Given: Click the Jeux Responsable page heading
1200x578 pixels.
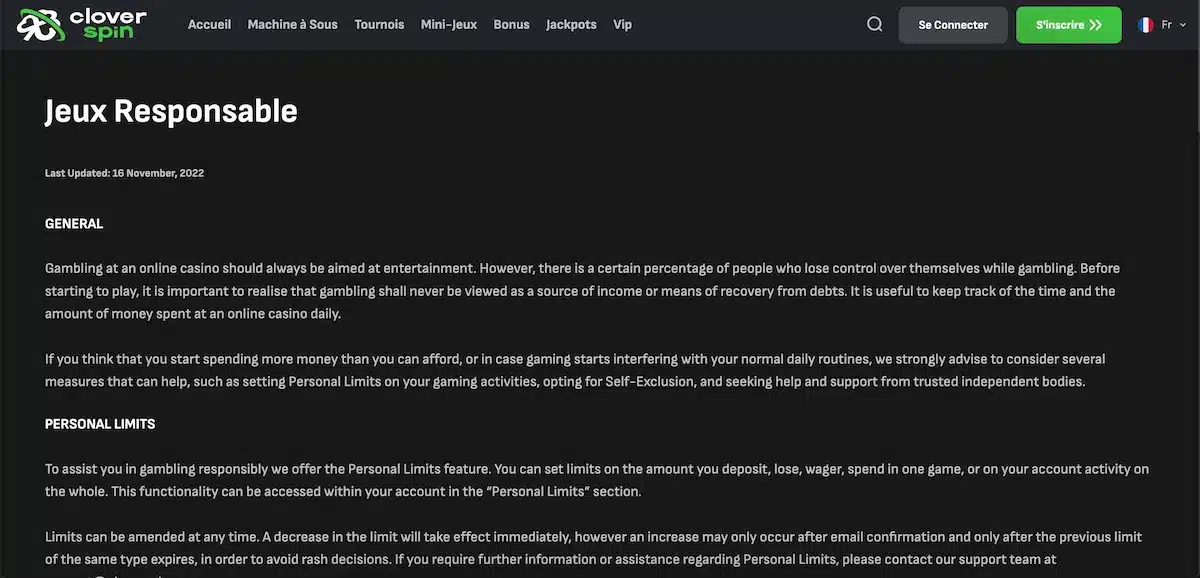Looking at the screenshot, I should tap(171, 110).
